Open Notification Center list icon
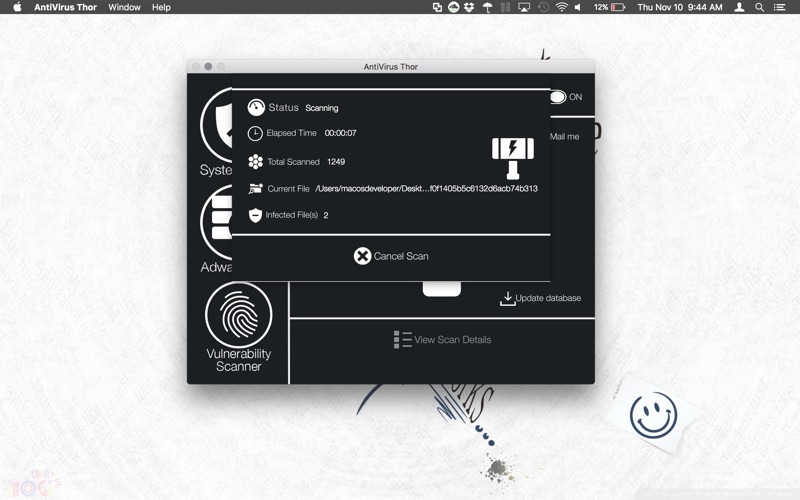 coord(779,7)
